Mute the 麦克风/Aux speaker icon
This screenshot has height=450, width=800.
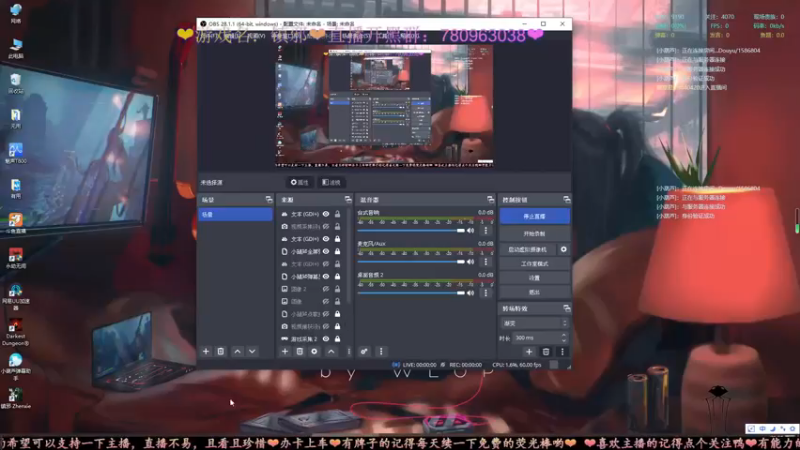470,262
